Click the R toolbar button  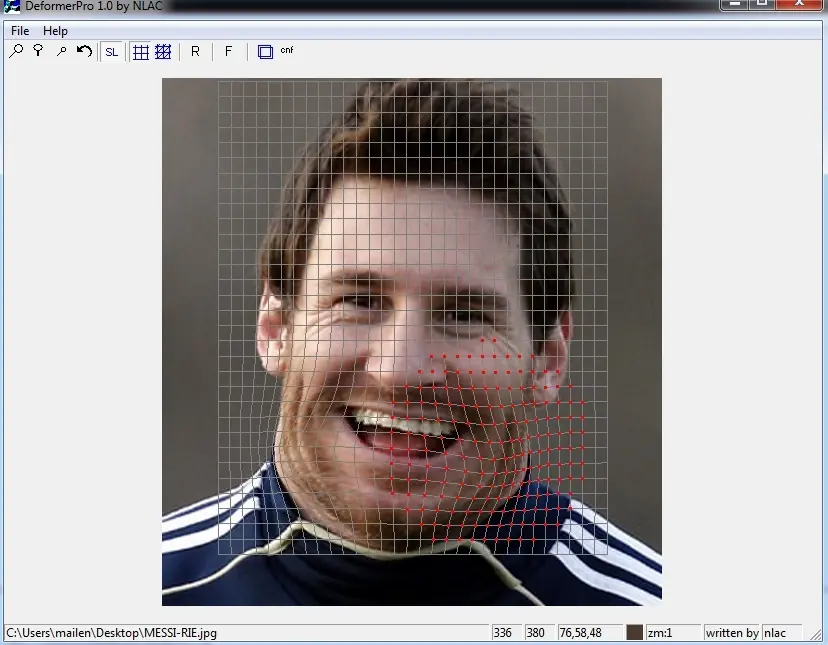tap(195, 51)
